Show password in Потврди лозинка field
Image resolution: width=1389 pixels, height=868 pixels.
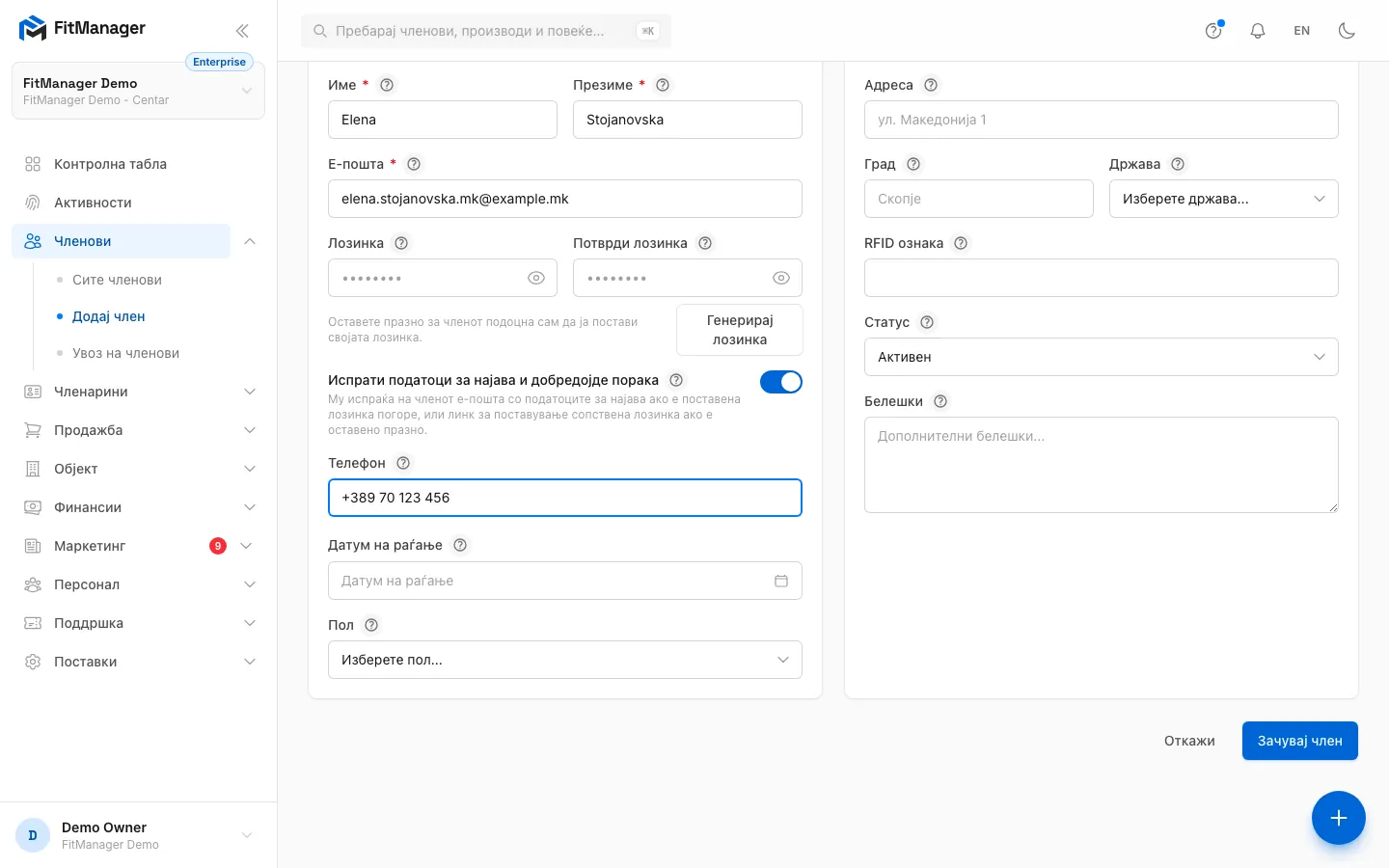(781, 278)
